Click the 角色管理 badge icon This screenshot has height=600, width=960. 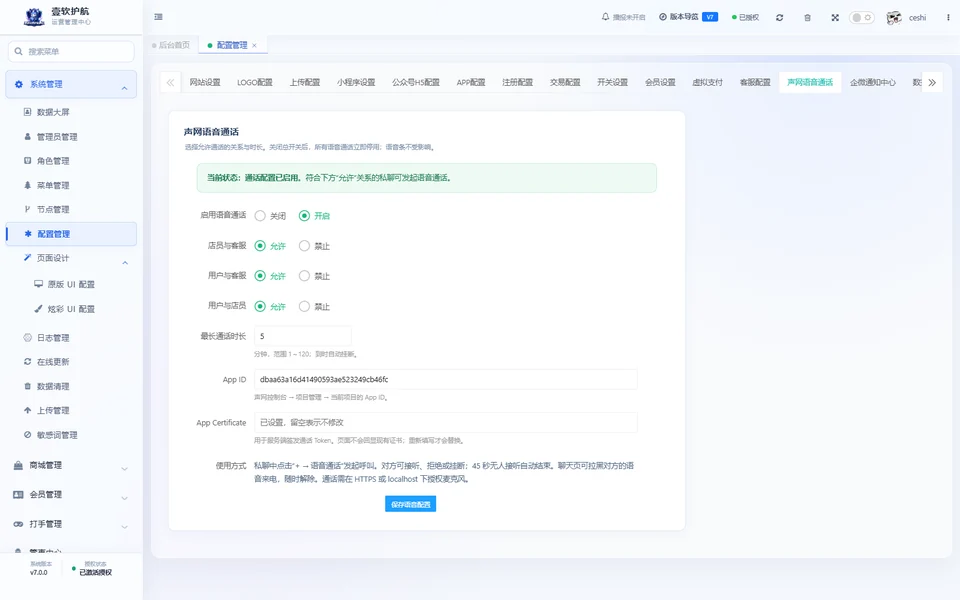pos(28,160)
